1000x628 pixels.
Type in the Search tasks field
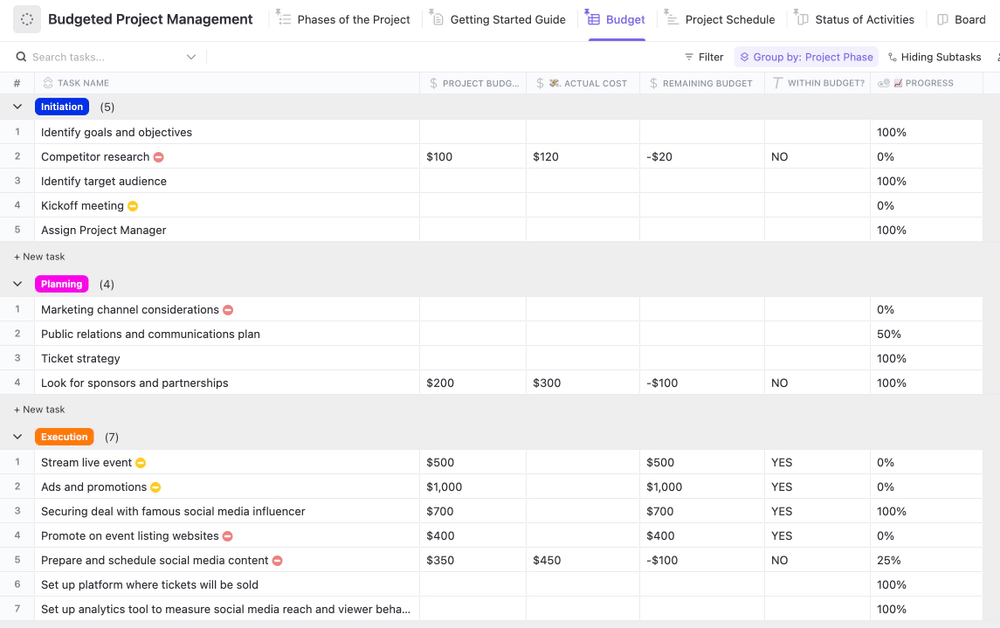click(x=100, y=57)
